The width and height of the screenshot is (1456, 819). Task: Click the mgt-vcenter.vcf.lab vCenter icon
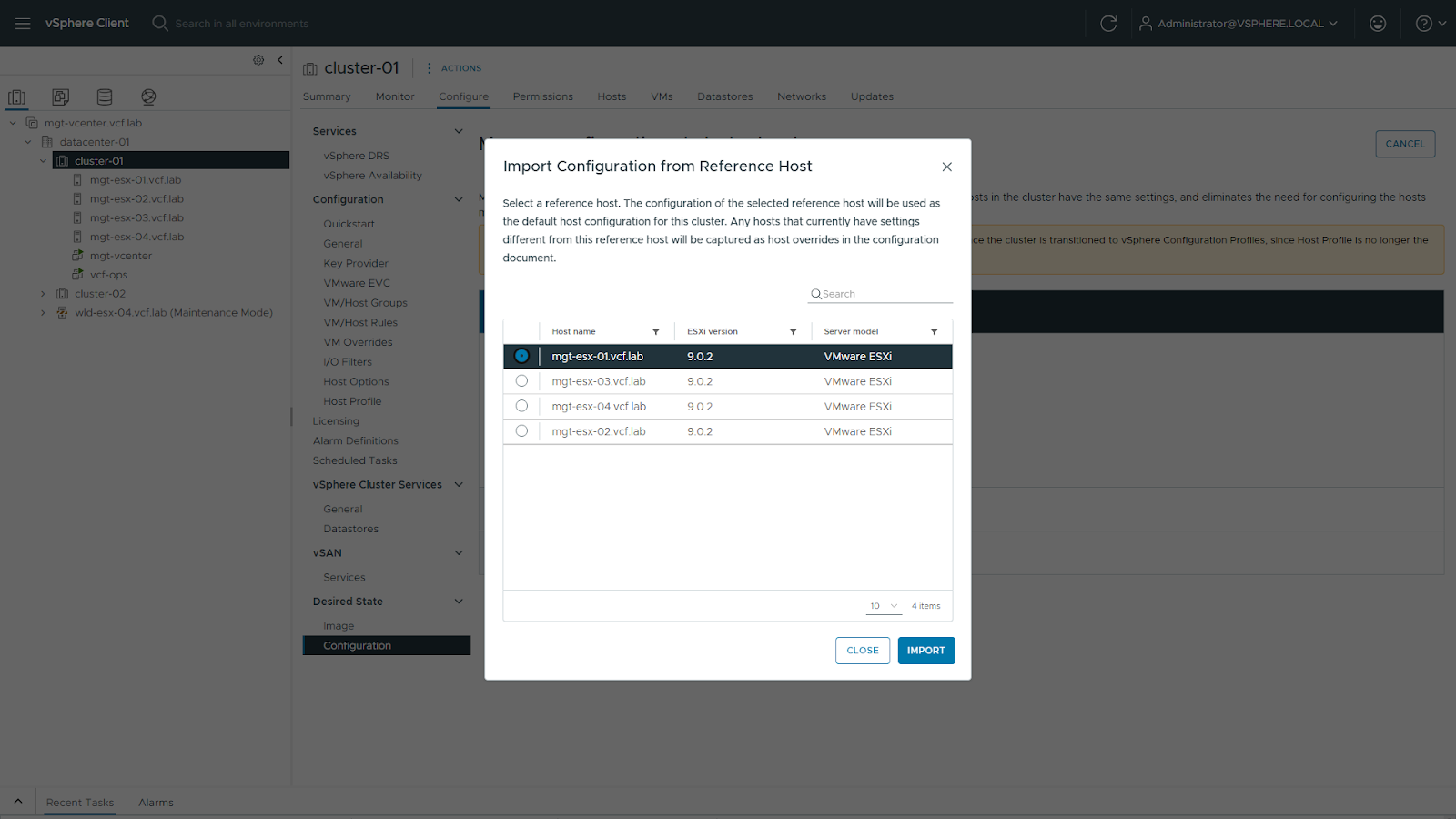[32, 123]
